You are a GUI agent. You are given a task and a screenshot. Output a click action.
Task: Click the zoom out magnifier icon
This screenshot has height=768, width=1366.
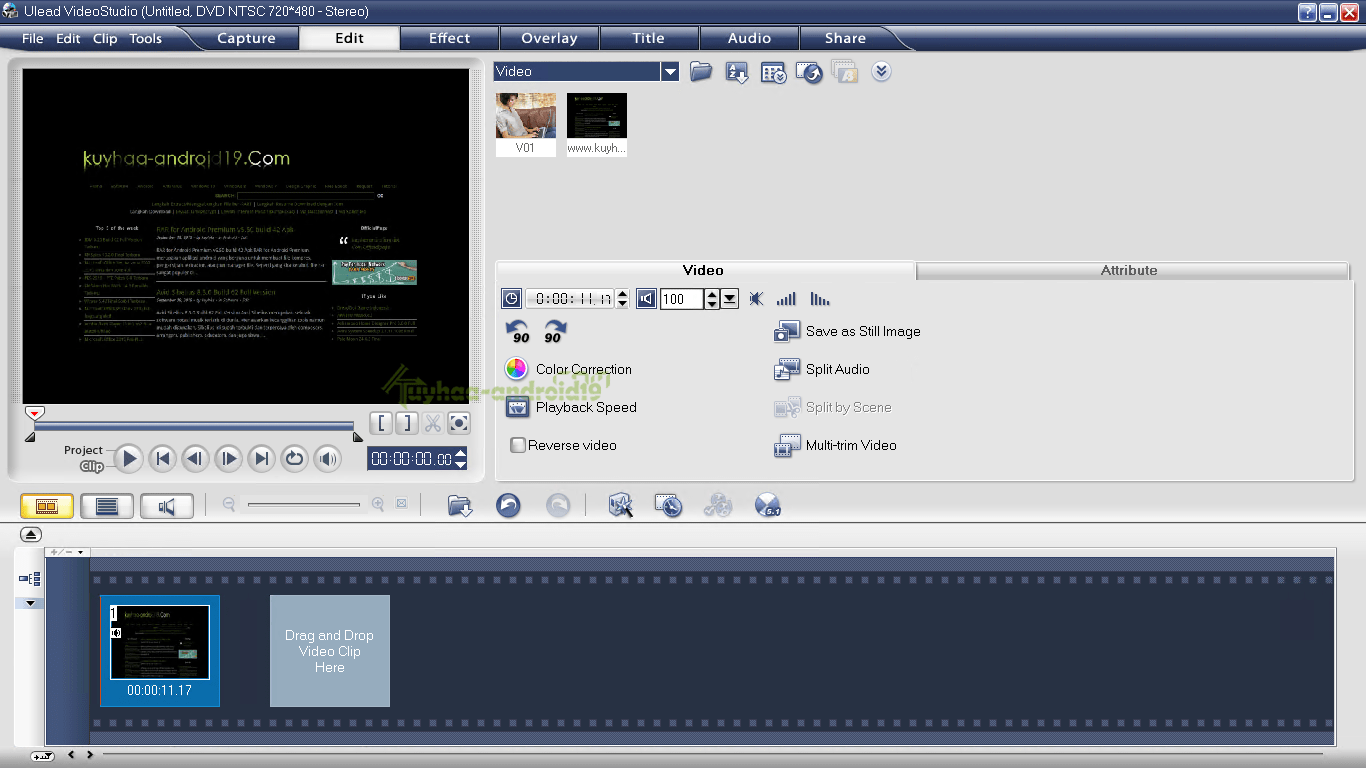[x=229, y=505]
